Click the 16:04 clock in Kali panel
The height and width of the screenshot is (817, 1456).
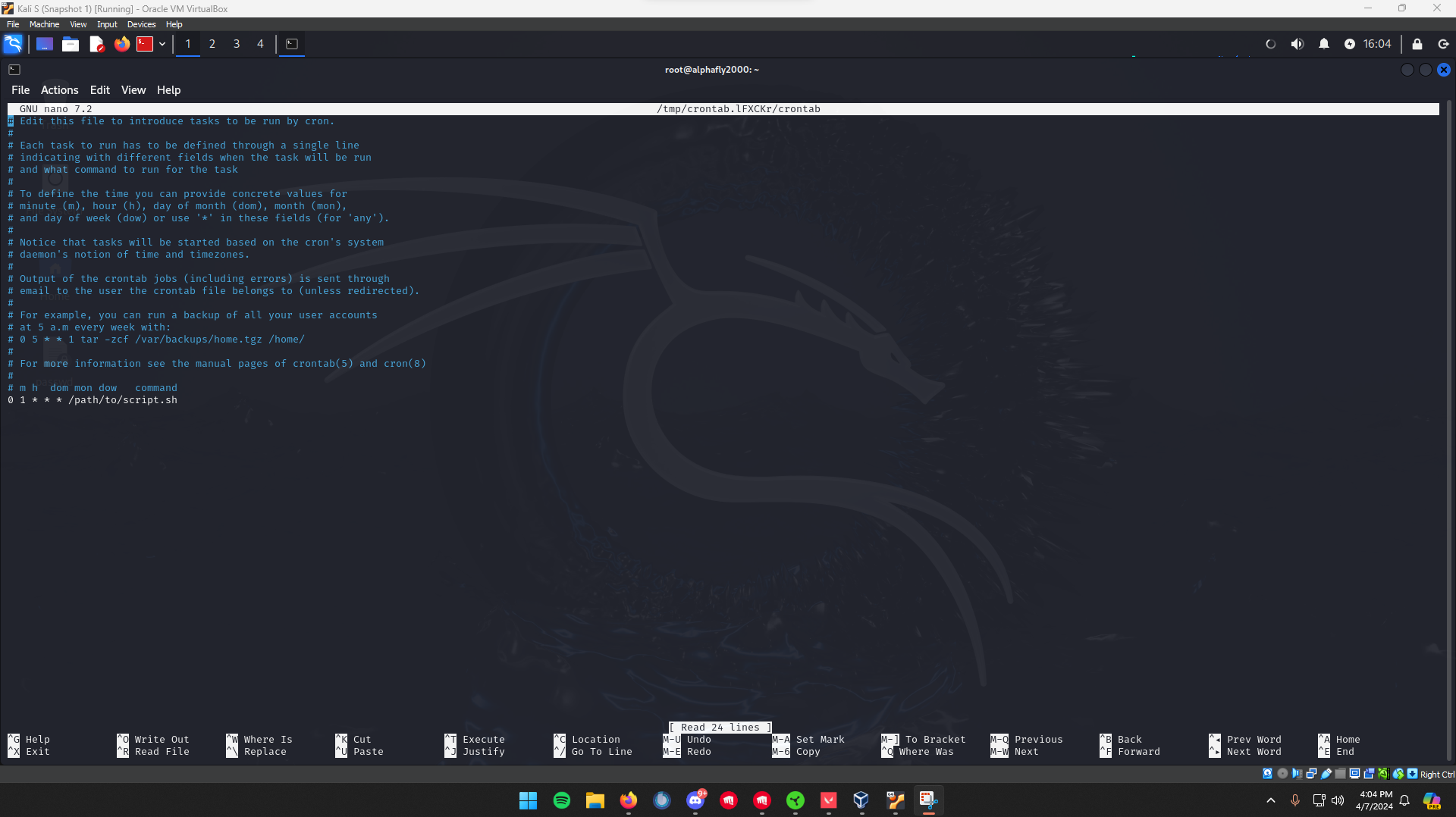point(1377,44)
